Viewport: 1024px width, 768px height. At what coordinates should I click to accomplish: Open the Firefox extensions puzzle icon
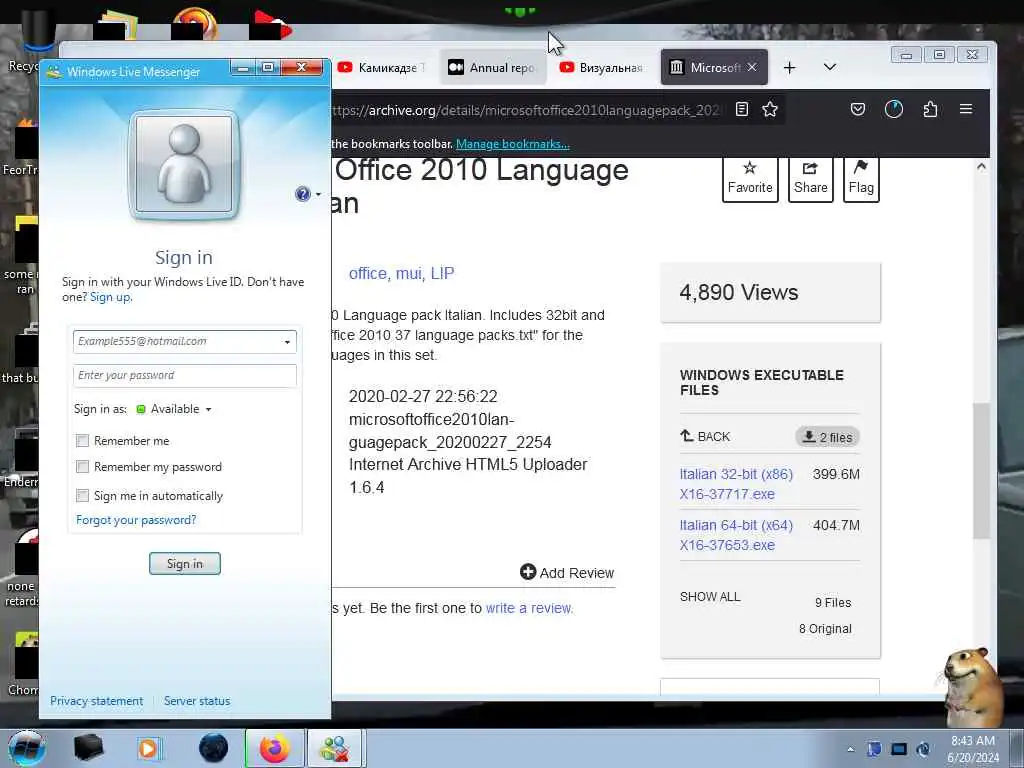tap(931, 109)
